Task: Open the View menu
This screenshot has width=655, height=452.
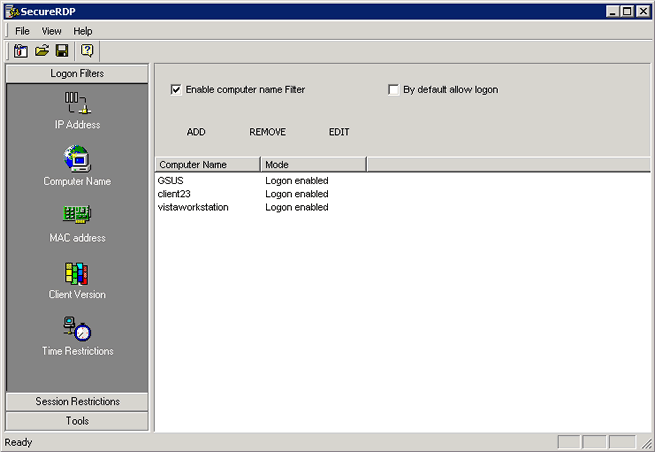Action: tap(51, 31)
